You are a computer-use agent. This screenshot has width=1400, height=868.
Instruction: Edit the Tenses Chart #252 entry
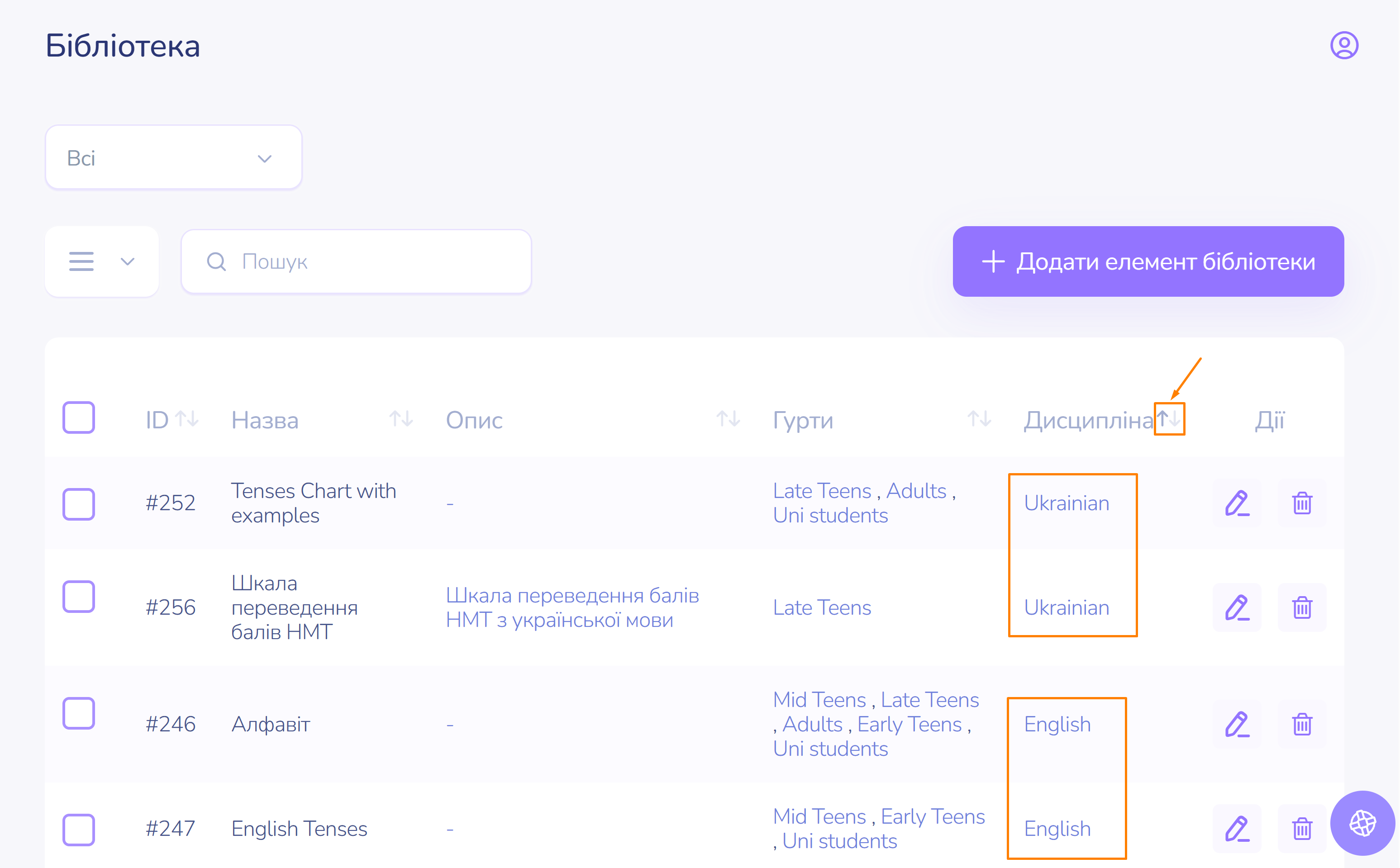click(x=1237, y=503)
